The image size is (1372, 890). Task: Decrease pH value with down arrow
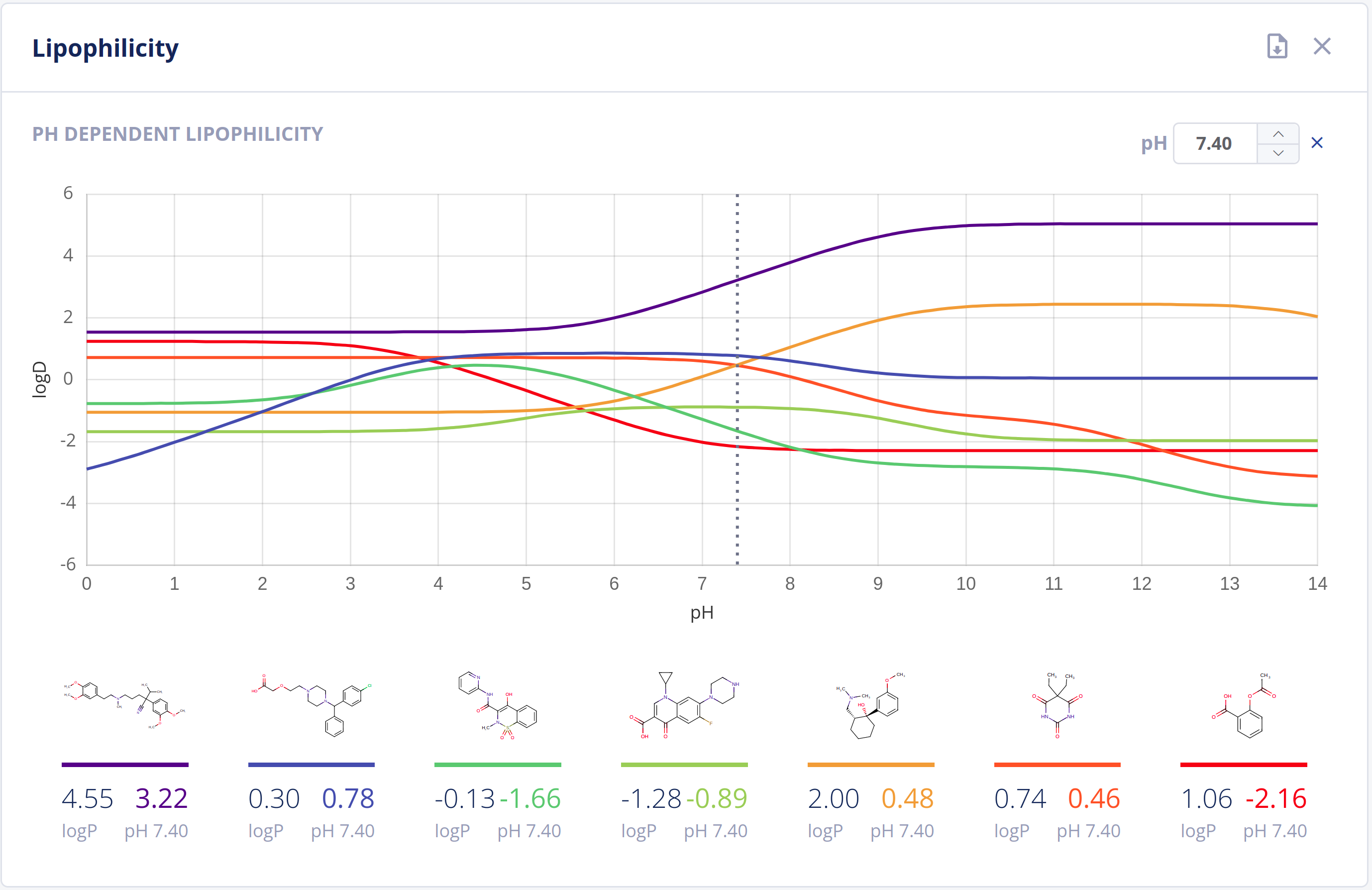pyautogui.click(x=1278, y=153)
